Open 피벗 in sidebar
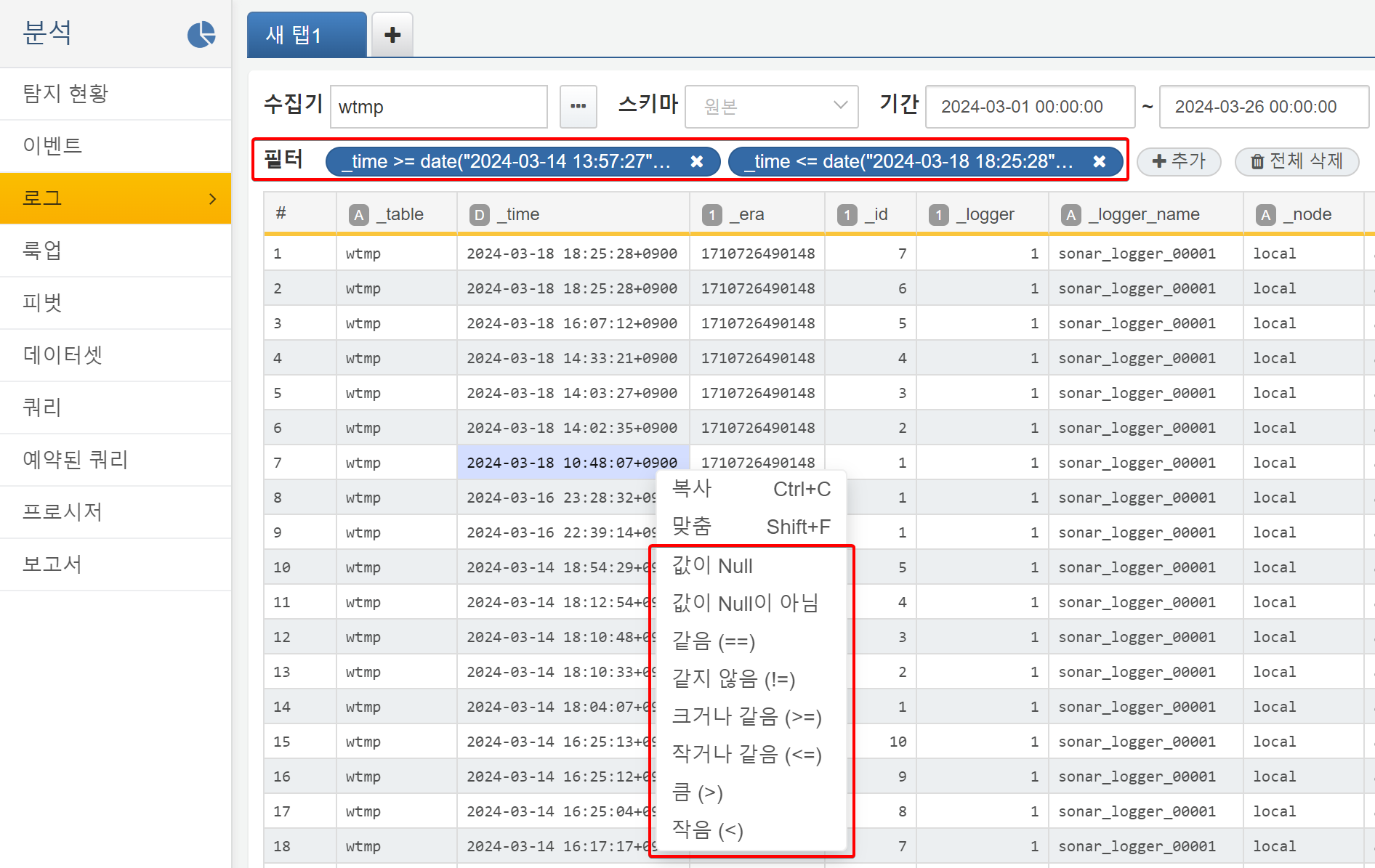Viewport: 1375px width, 868px height. point(116,303)
